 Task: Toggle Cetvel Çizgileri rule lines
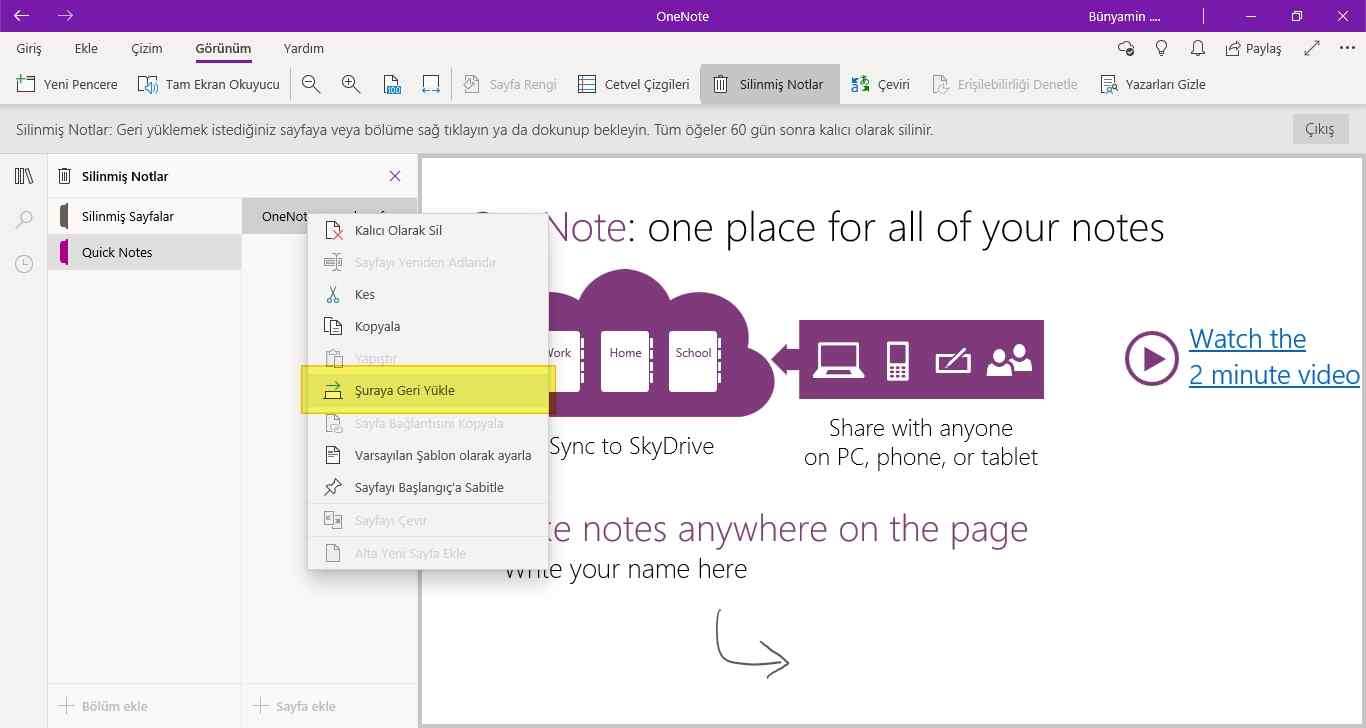tap(633, 84)
